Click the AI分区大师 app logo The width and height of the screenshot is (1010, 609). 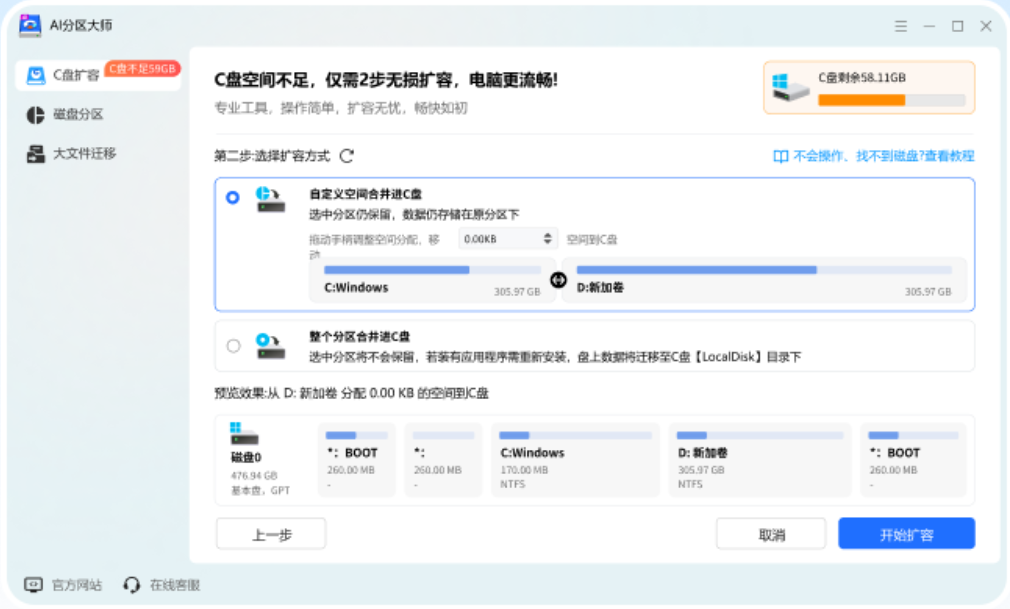pyautogui.click(x=30, y=25)
